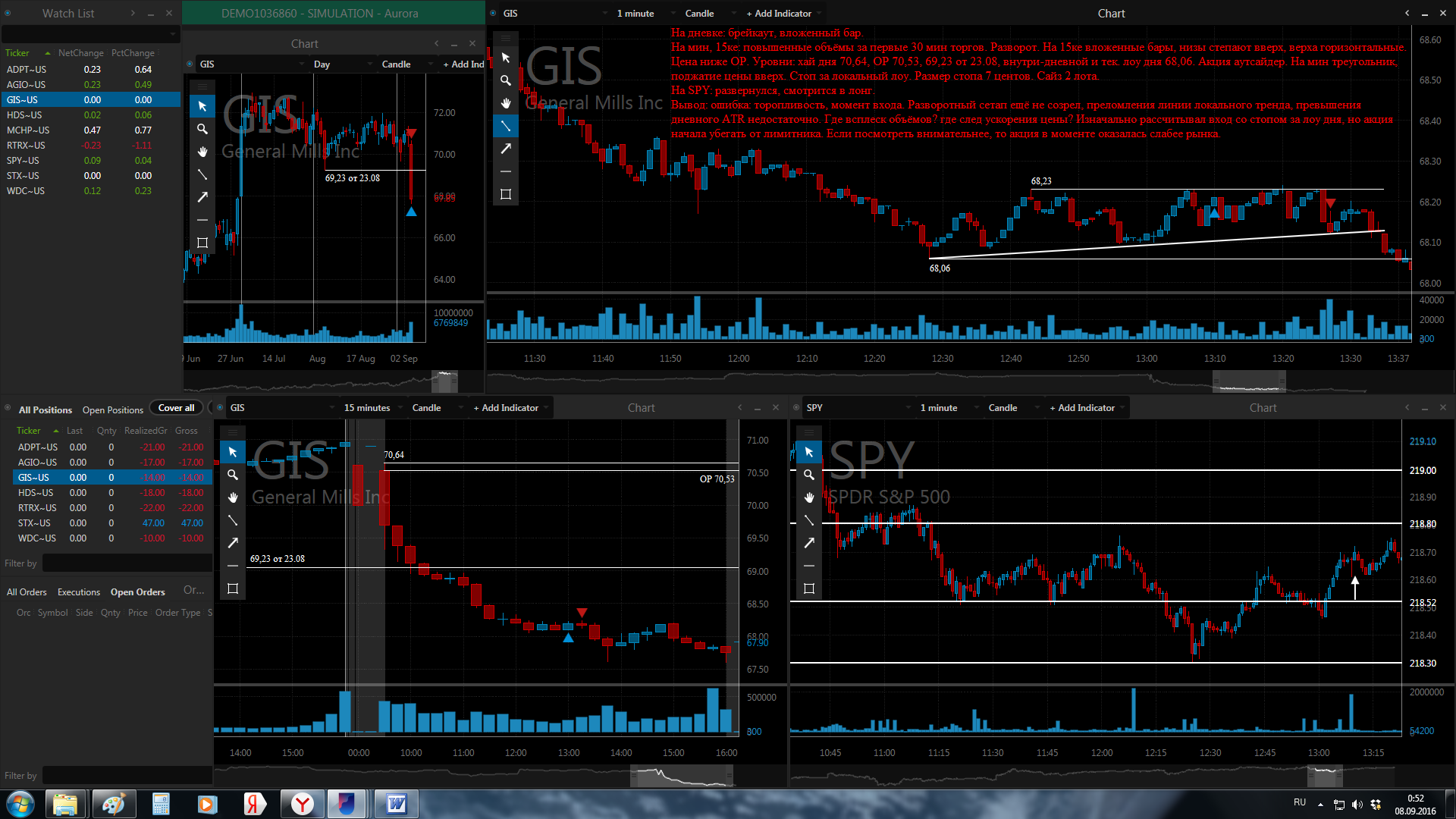Toggle the link radio button beside GIS in the day chart
The image size is (1456, 819).
click(x=190, y=64)
